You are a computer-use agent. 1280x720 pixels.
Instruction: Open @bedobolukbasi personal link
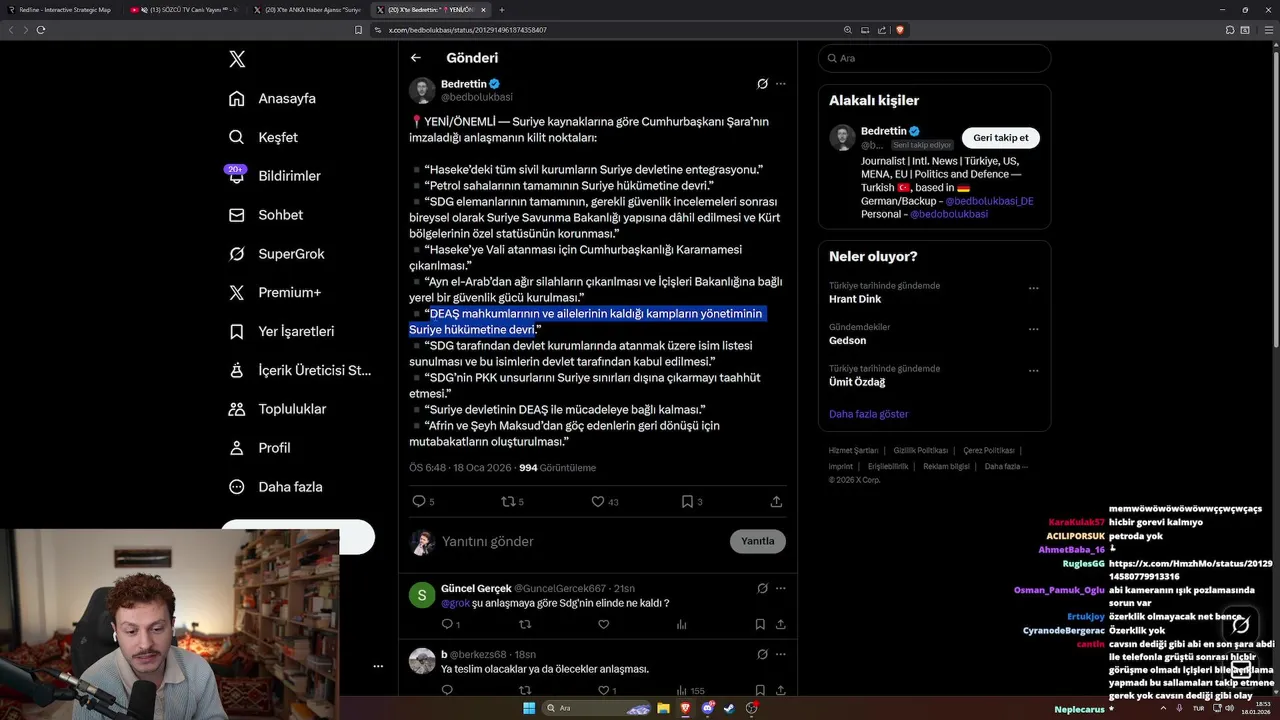[x=948, y=214]
